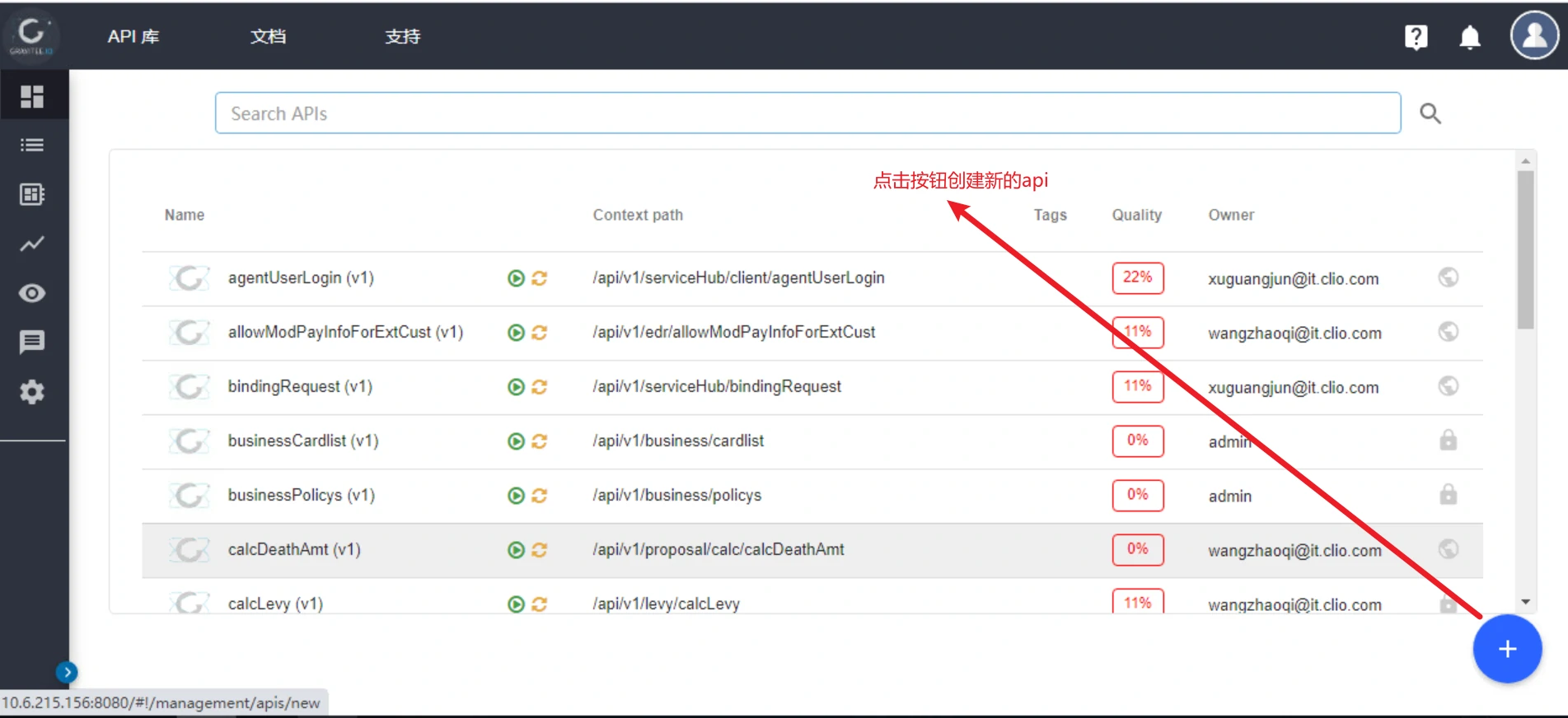Click orange sync icon for calcLevy
The image size is (1568, 718).
(540, 604)
